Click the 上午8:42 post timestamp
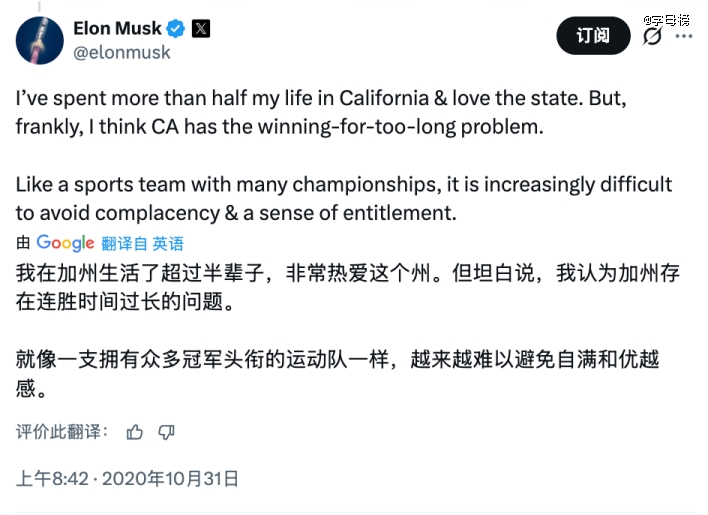The height and width of the screenshot is (515, 708). pyautogui.click(x=49, y=479)
